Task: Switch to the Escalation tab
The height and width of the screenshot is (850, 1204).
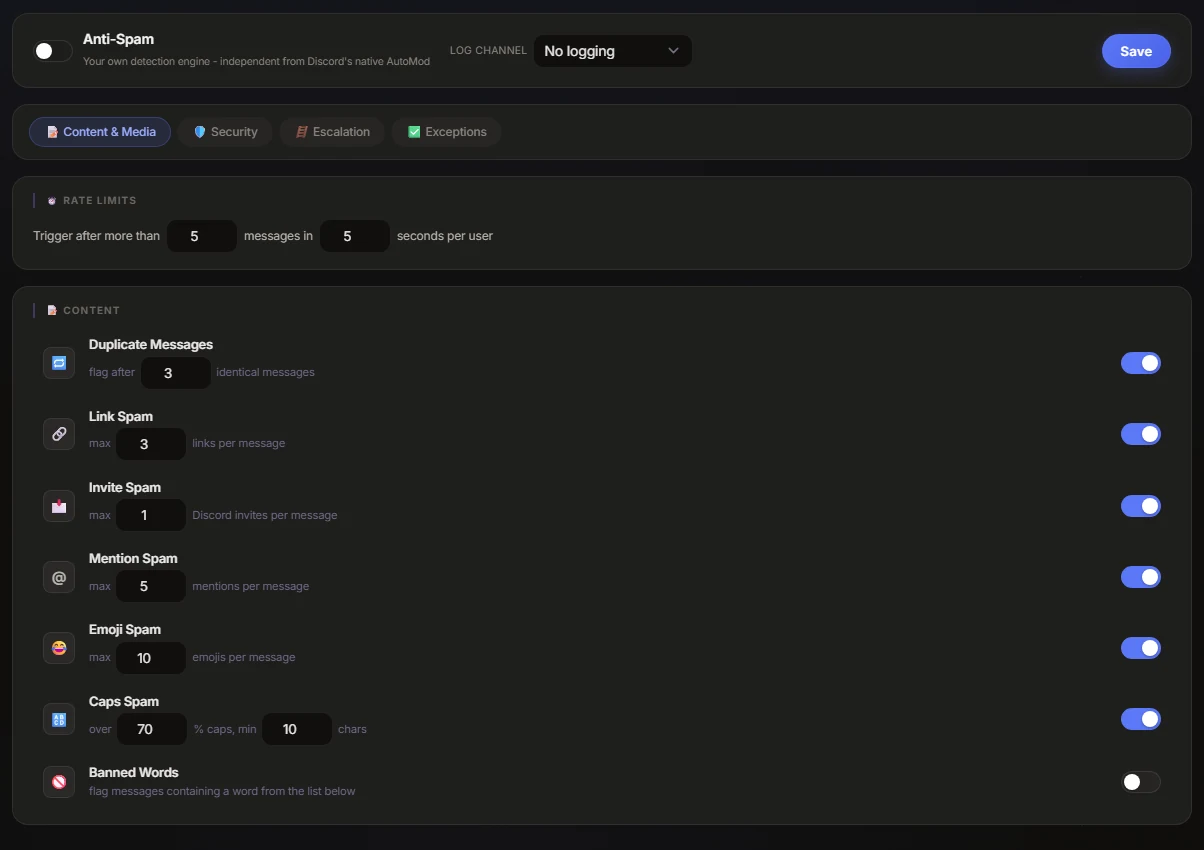Action: pyautogui.click(x=333, y=132)
